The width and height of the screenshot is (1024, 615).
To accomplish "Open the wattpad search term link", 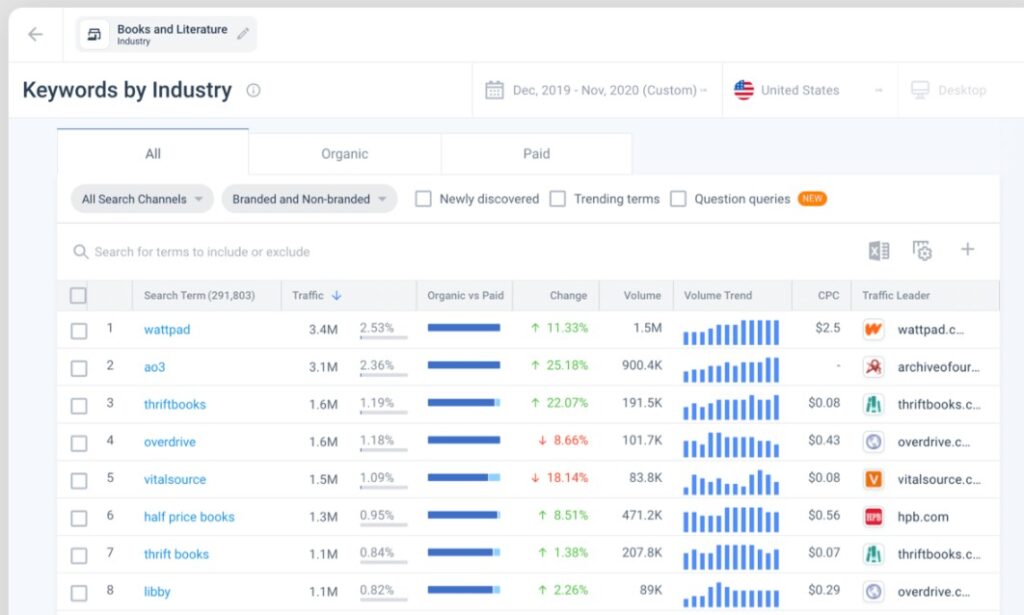I will click(x=167, y=330).
